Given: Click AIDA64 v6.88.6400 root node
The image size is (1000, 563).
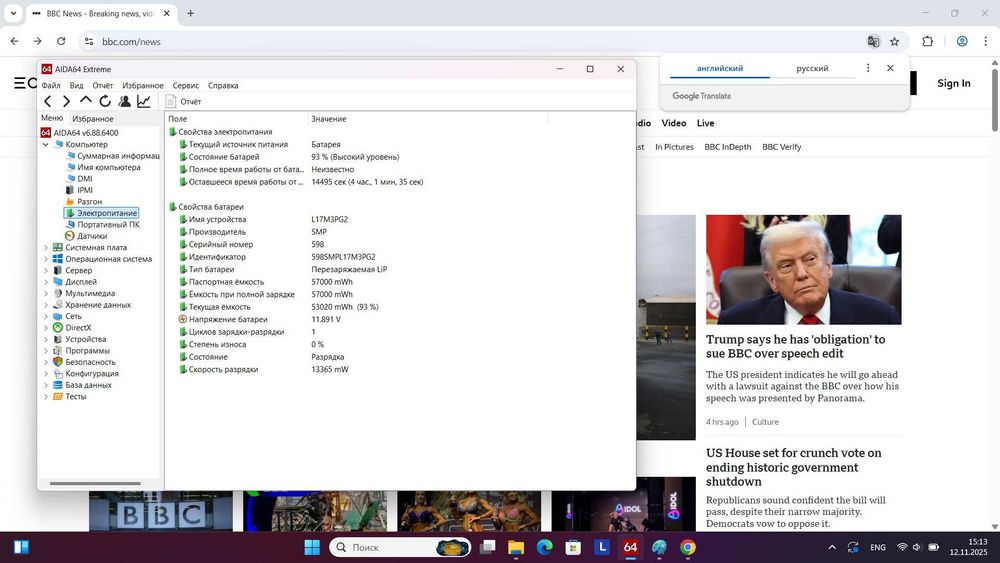Looking at the screenshot, I should tap(80, 133).
